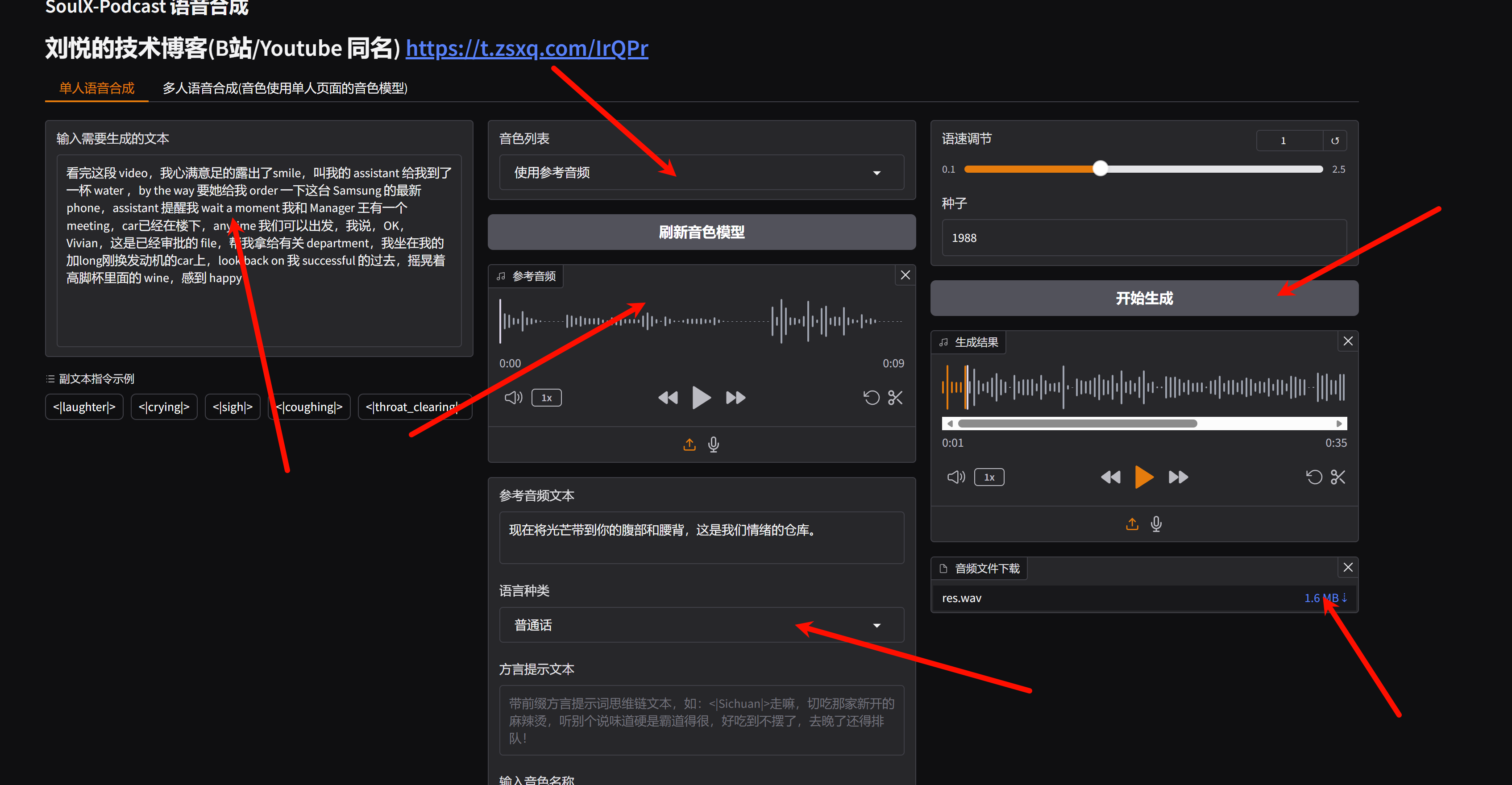Click the 语速调节 slider handle
This screenshot has width=1512, height=785.
tap(1100, 169)
